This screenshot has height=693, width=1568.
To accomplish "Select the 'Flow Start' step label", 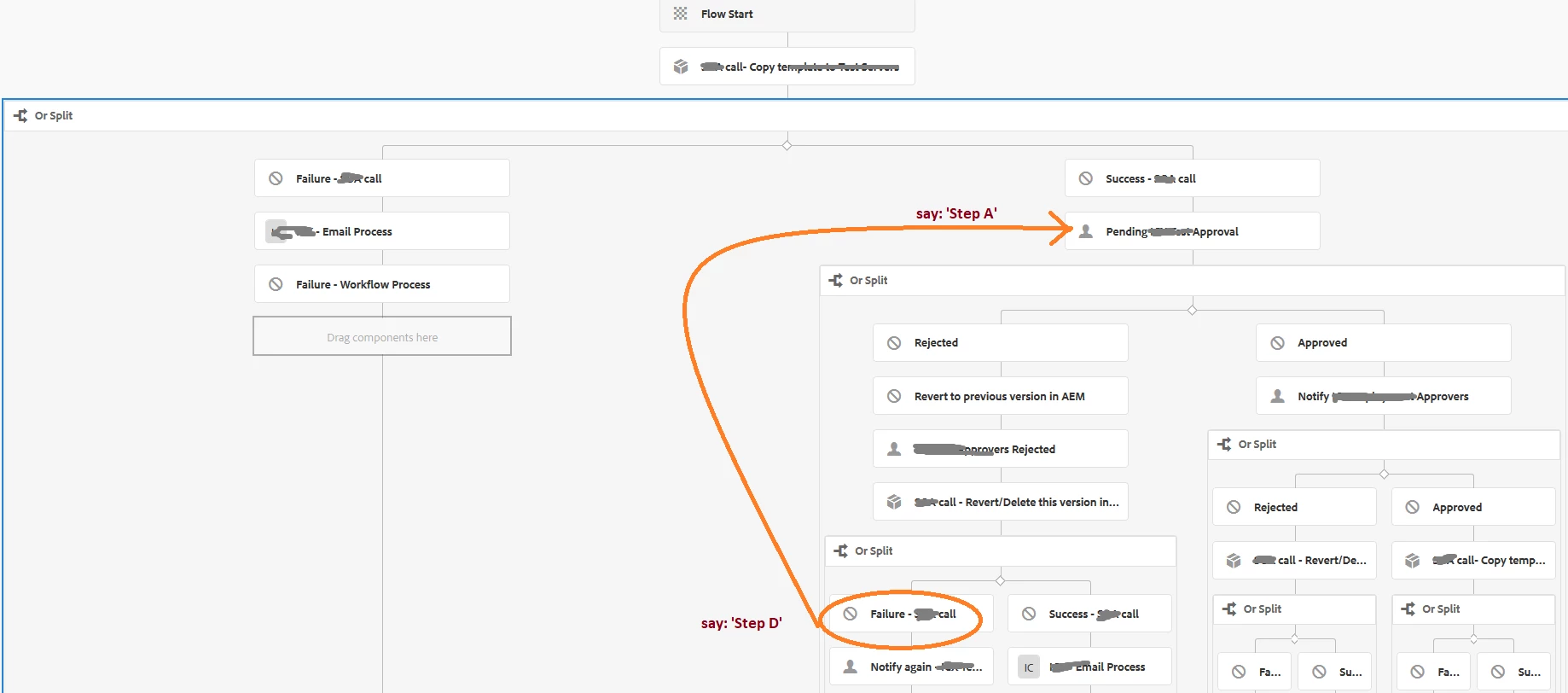I will [727, 14].
